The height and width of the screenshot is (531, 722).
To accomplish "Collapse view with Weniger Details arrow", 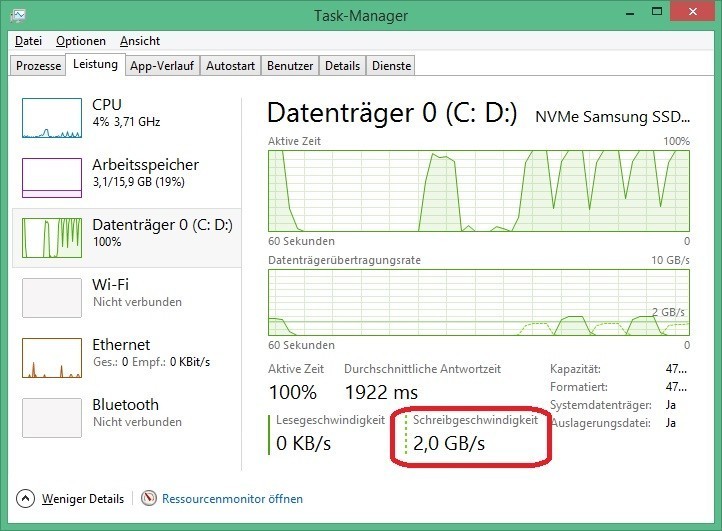I will coord(26,498).
